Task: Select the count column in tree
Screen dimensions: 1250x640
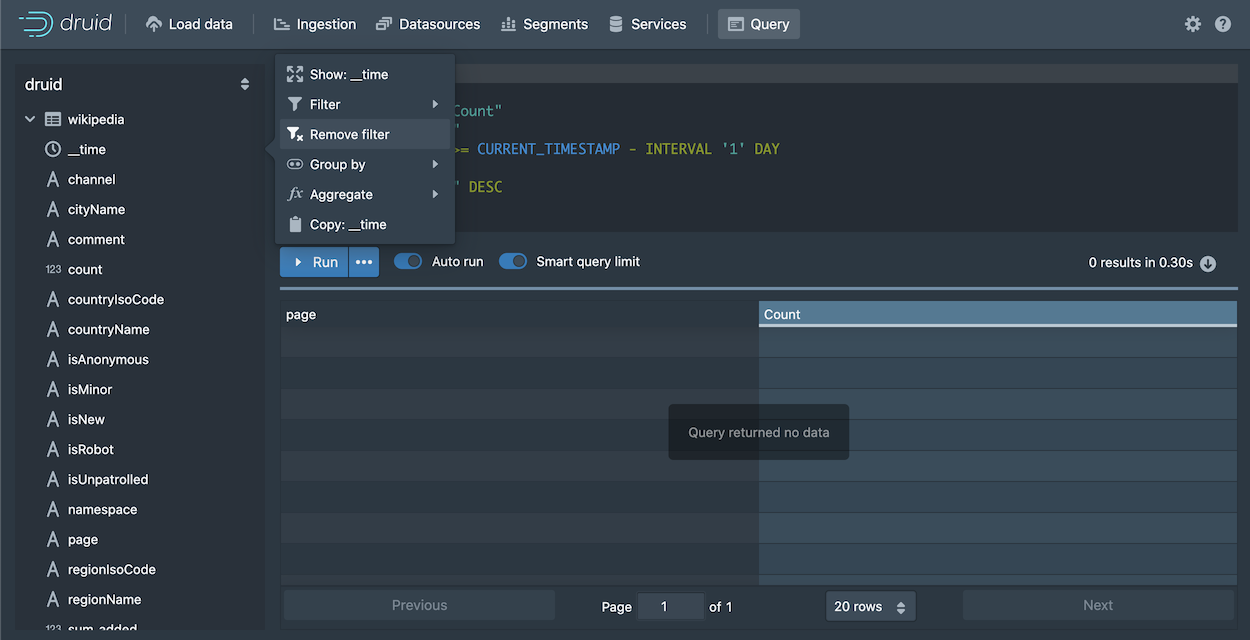Action: click(x=85, y=269)
